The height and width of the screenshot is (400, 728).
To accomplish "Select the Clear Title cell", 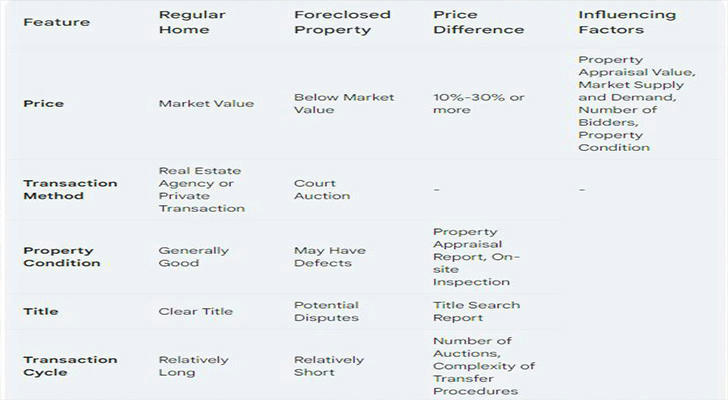I will [x=195, y=311].
